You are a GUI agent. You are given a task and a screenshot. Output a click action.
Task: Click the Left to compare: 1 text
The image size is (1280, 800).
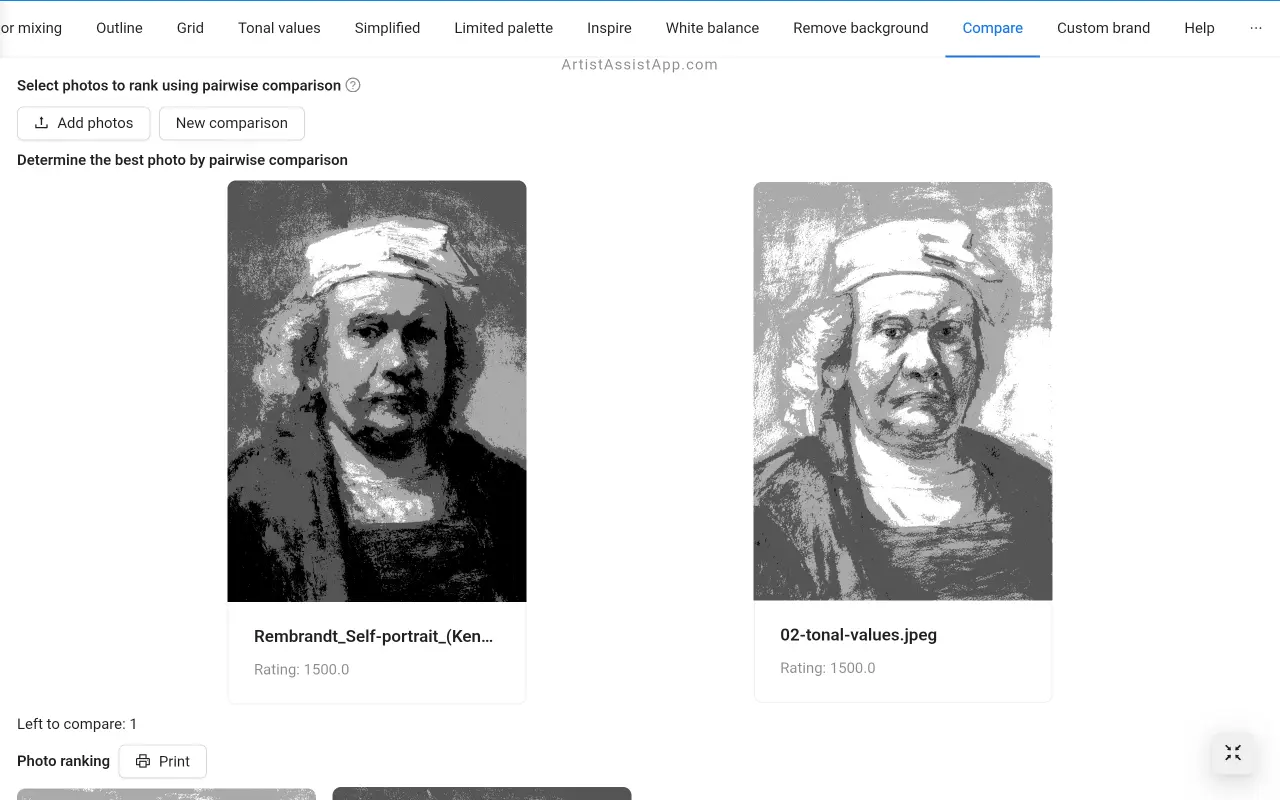click(x=77, y=724)
